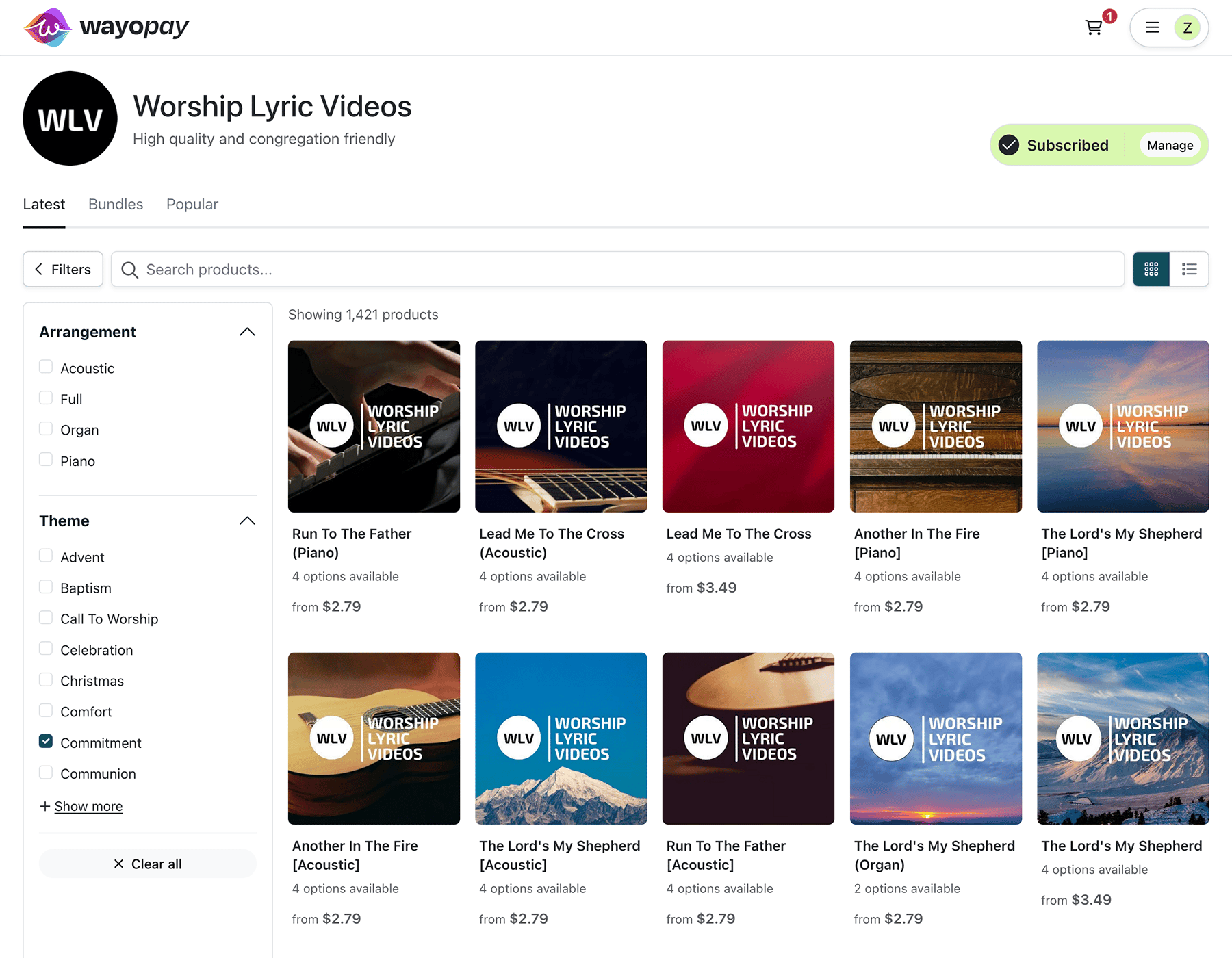Viewport: 1232px width, 958px height.
Task: Click '2 options available' under the Organ product
Action: tap(907, 888)
